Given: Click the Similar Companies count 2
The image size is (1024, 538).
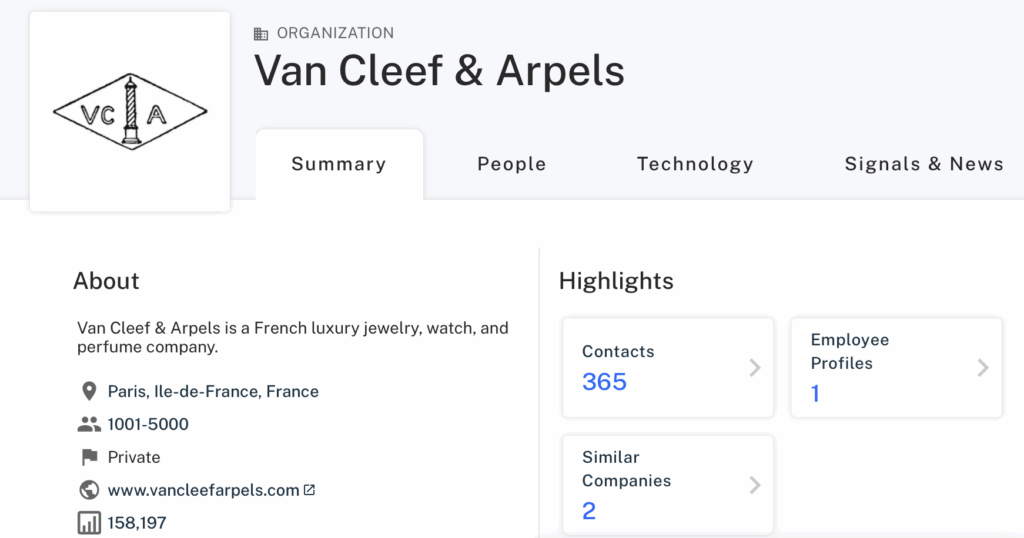Looking at the screenshot, I should pos(589,511).
